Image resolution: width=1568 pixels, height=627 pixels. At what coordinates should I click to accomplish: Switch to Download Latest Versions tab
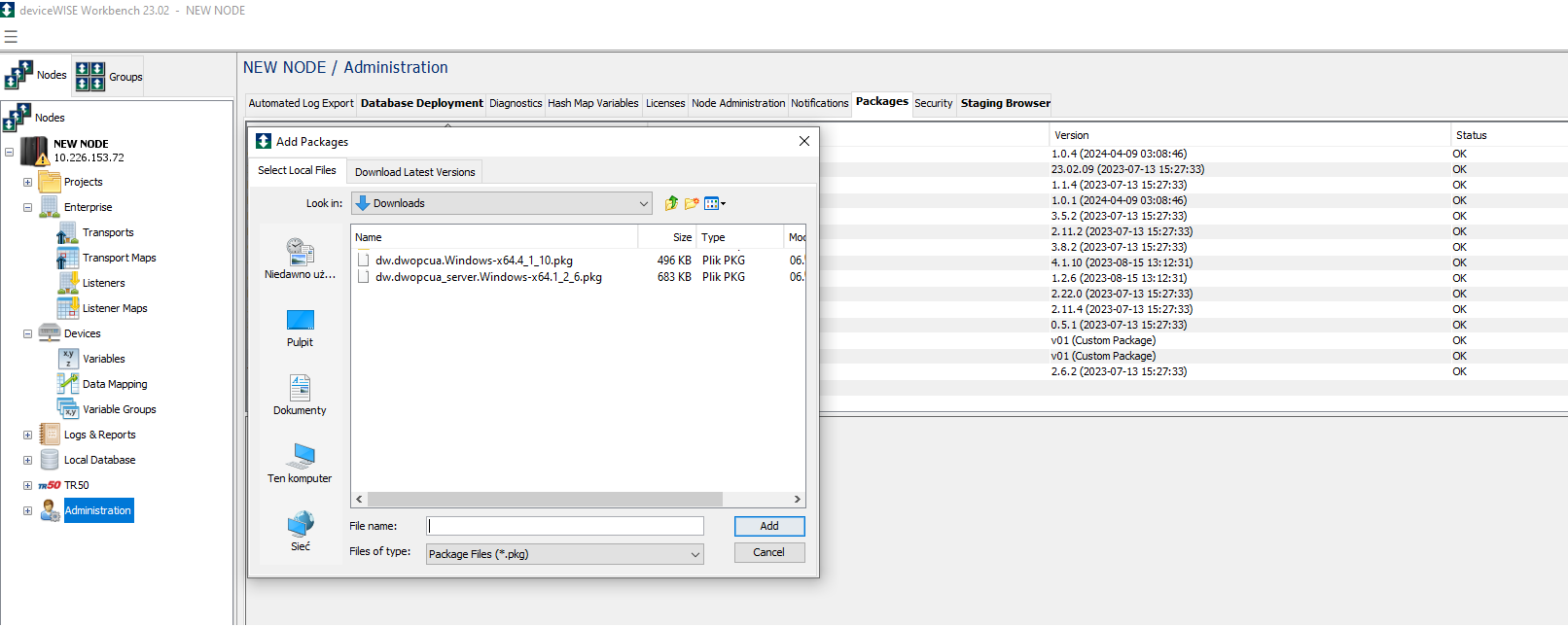tap(414, 172)
